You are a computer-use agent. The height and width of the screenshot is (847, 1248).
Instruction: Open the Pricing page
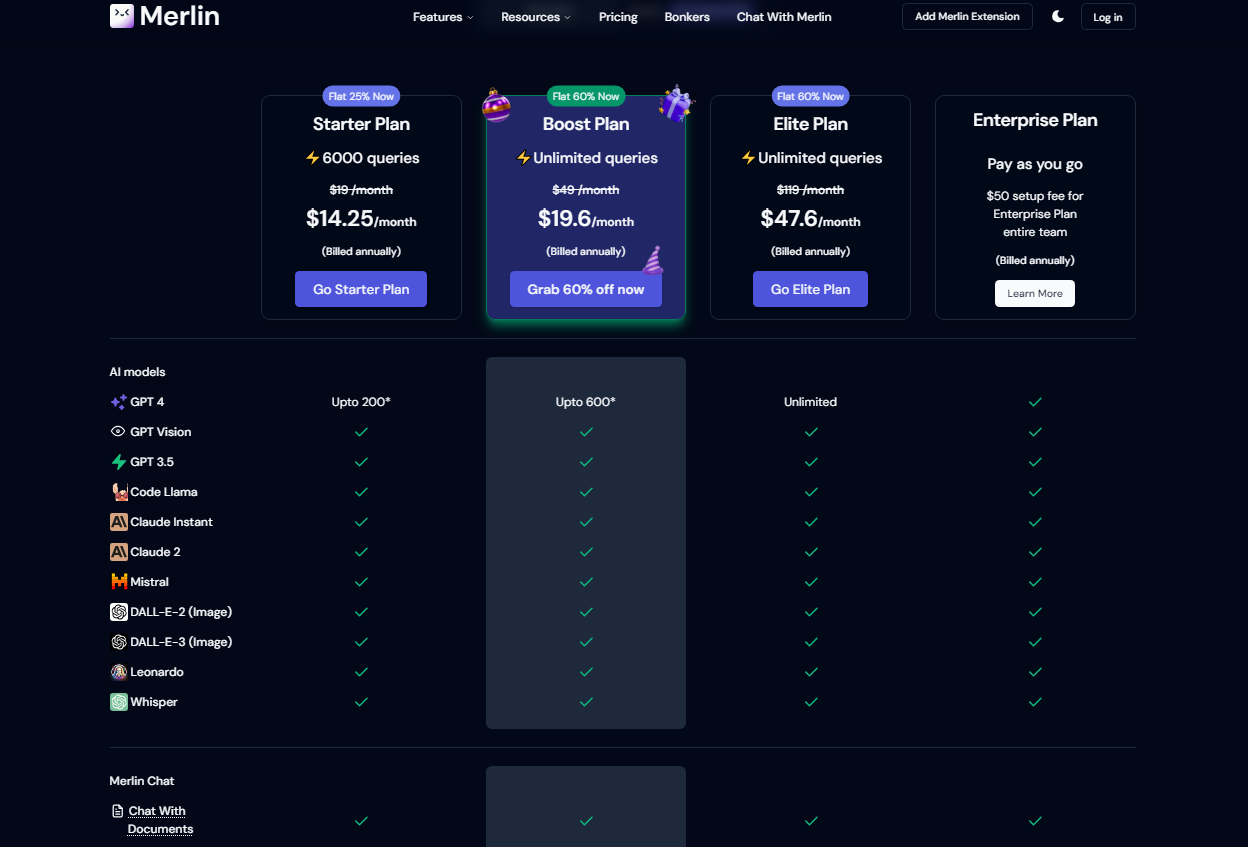618,17
